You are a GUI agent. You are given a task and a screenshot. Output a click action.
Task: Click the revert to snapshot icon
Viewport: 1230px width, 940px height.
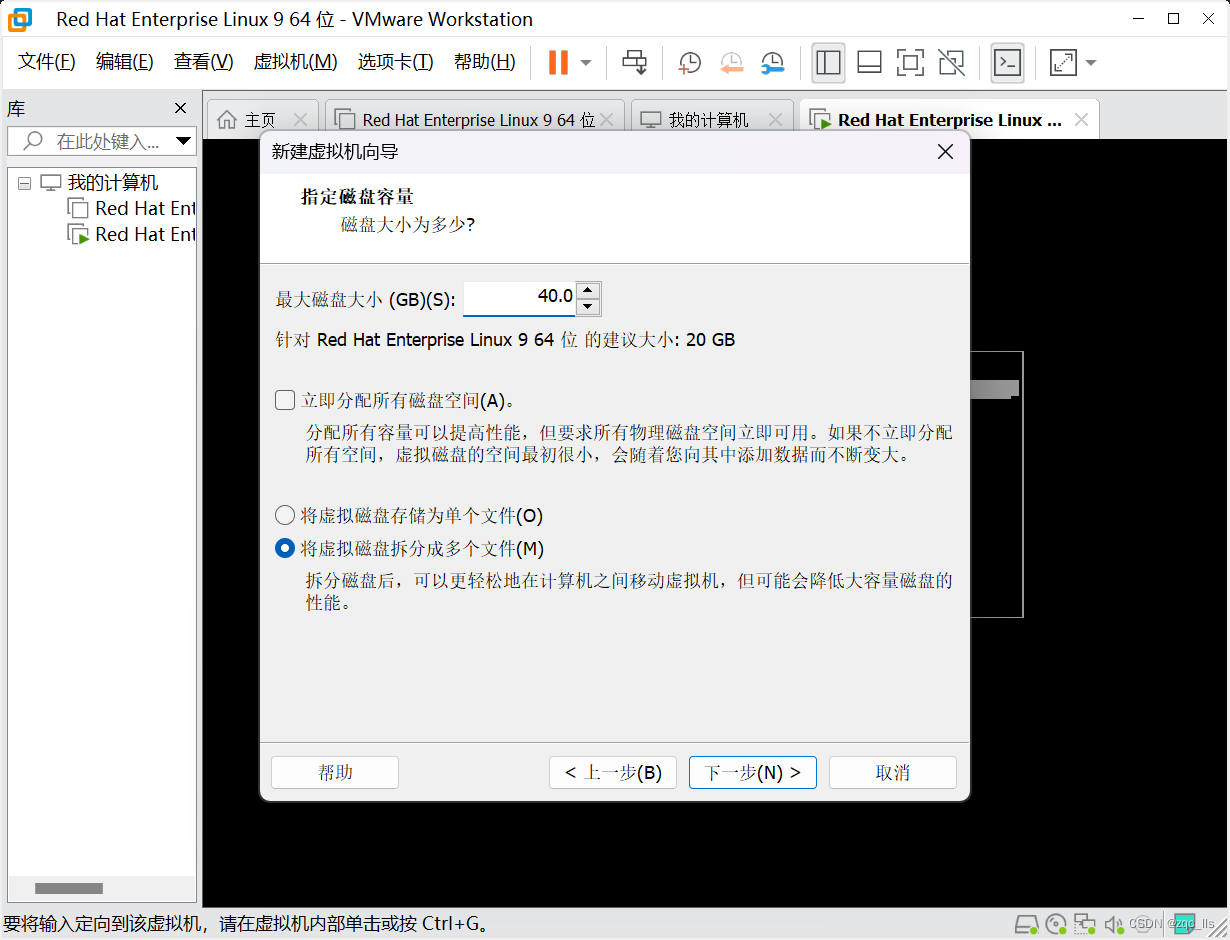click(x=731, y=63)
